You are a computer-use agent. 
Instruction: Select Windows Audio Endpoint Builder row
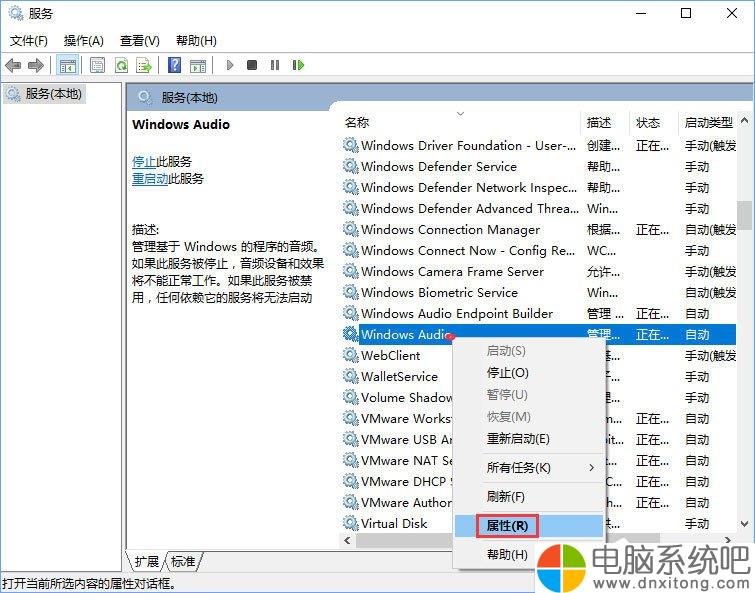pos(539,313)
